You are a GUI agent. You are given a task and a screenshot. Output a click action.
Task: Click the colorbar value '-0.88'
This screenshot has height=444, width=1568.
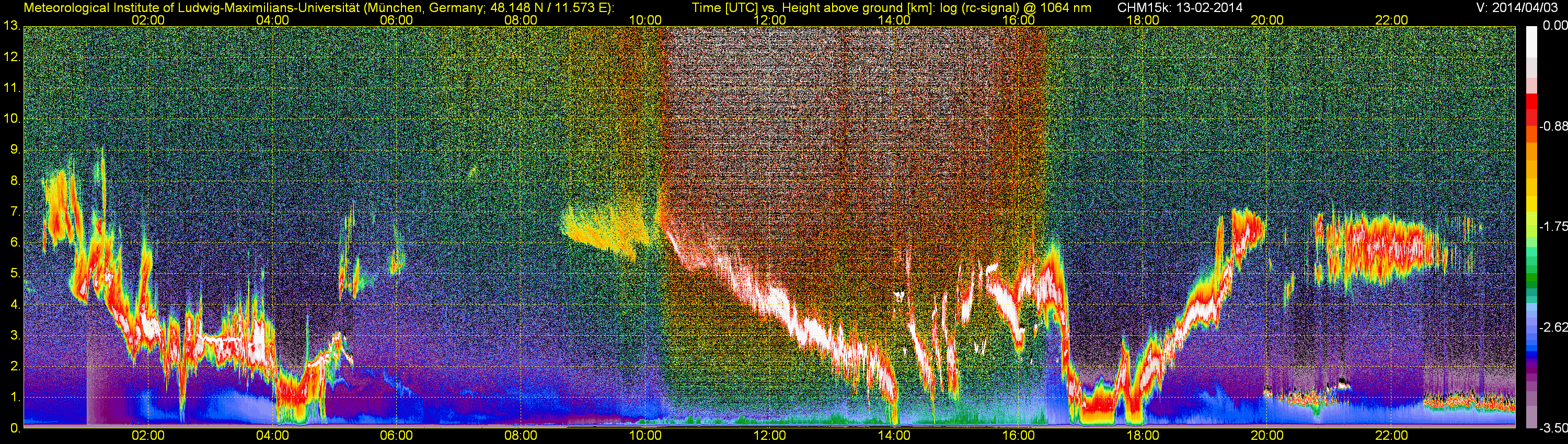[1553, 126]
